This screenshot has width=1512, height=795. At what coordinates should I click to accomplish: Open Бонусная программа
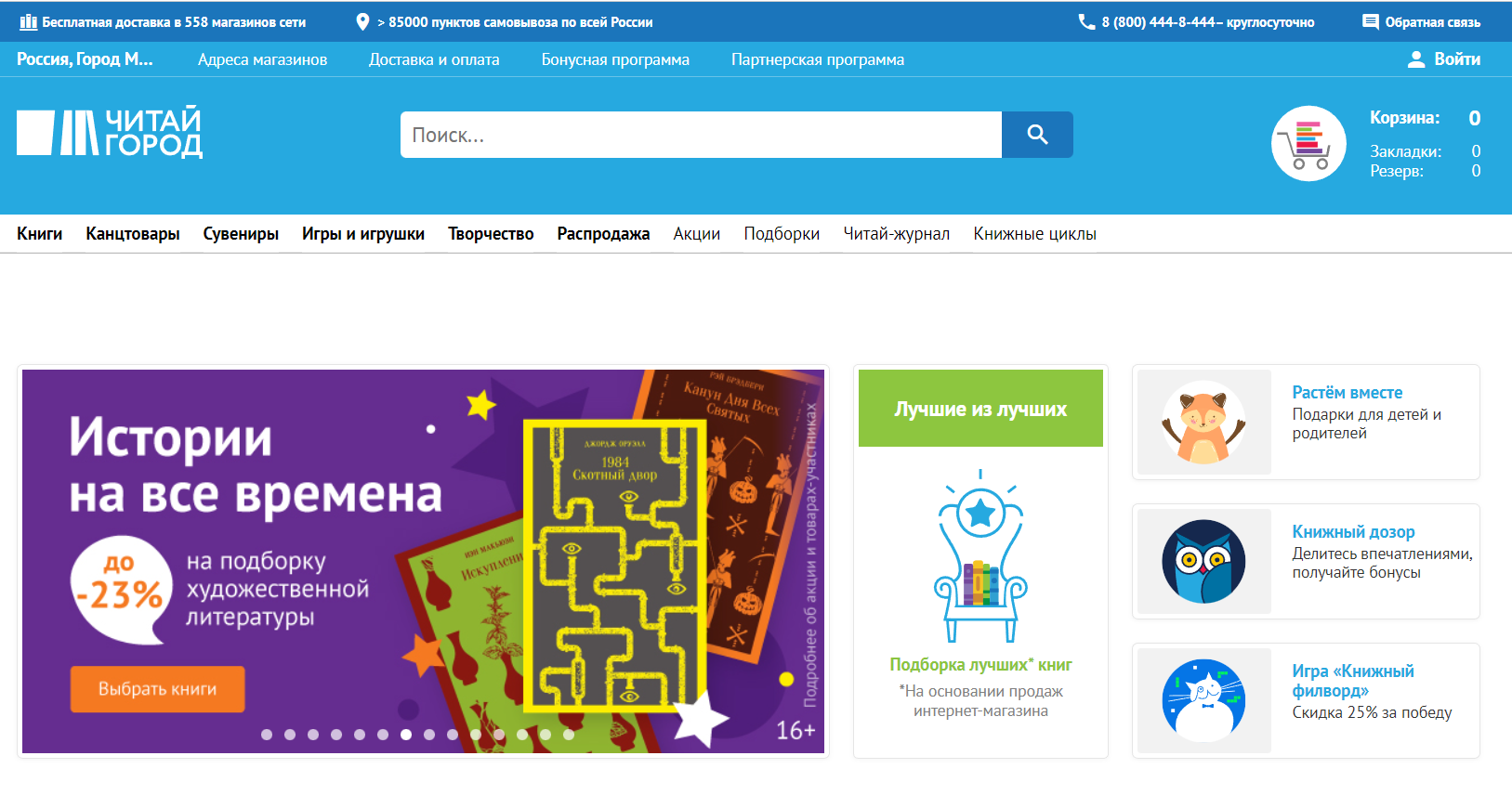click(615, 59)
